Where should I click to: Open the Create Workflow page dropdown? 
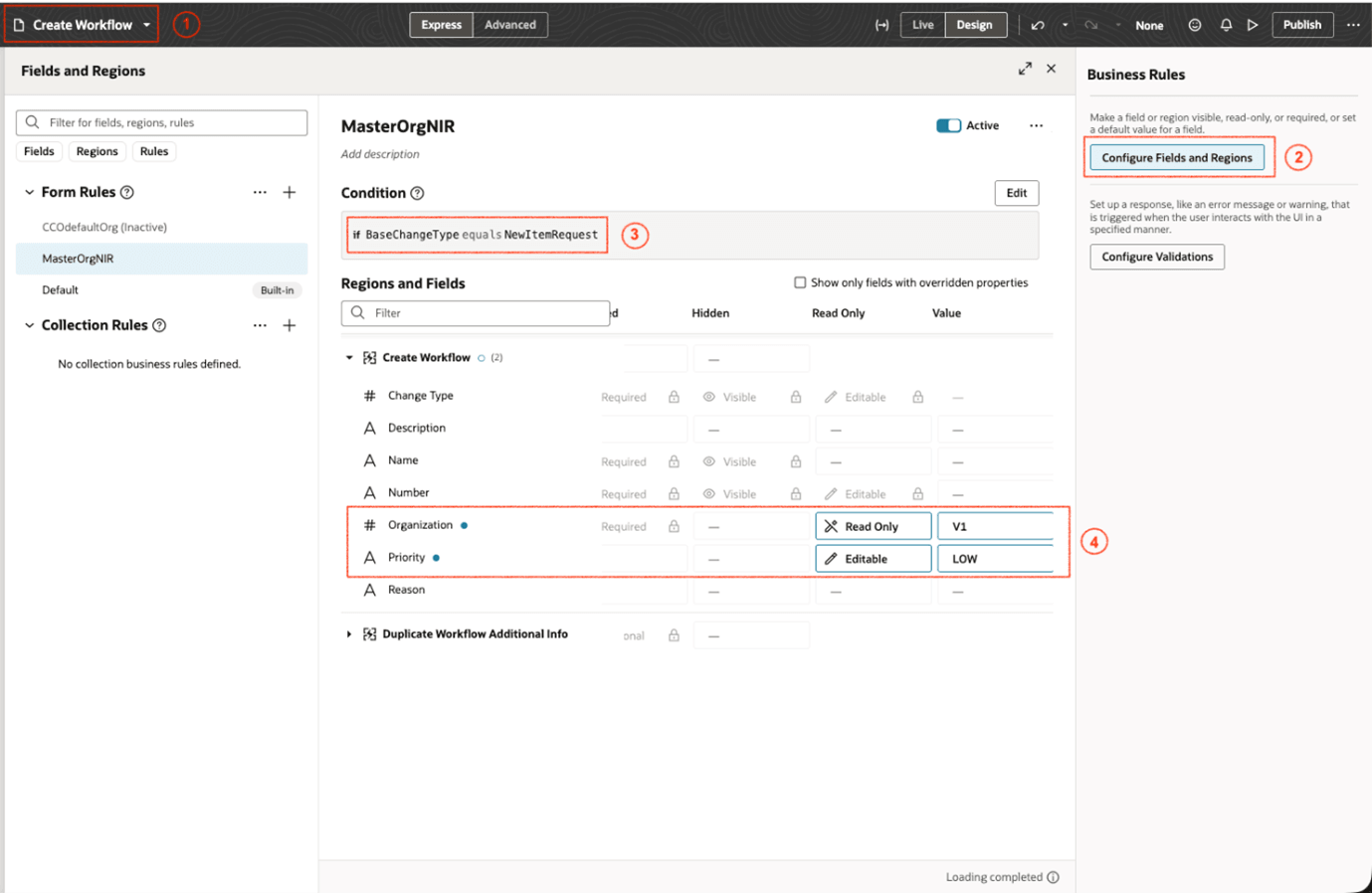point(146,25)
